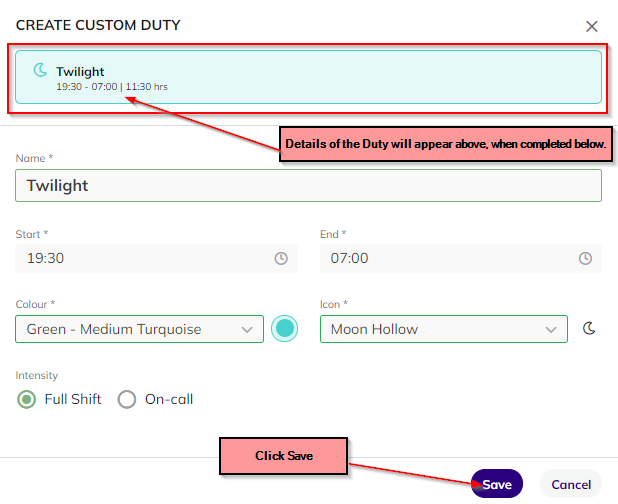Open the Start time clock picker
Viewport: 618px width, 504px height.
point(281,259)
